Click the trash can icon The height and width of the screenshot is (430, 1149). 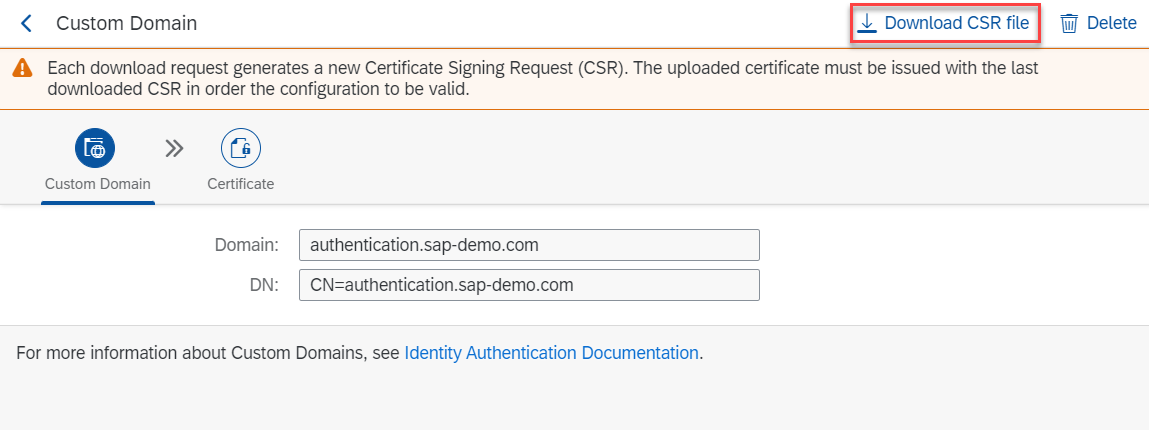click(x=1069, y=24)
